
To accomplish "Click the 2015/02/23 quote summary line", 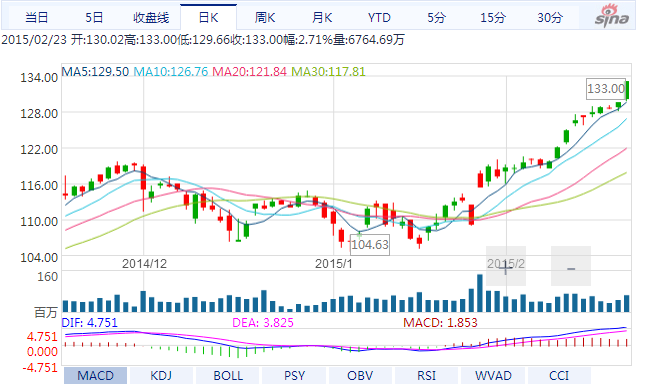I will 203,40.
